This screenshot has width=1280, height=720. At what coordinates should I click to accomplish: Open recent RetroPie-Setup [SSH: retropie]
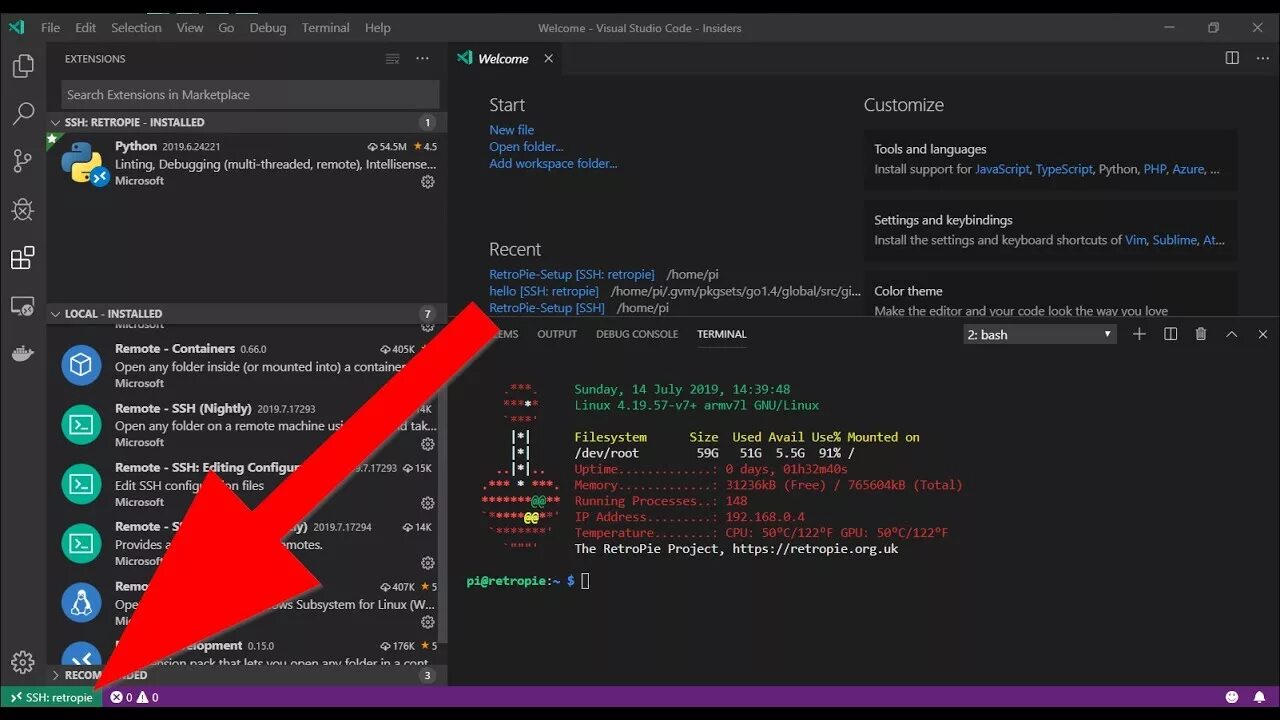tap(572, 274)
